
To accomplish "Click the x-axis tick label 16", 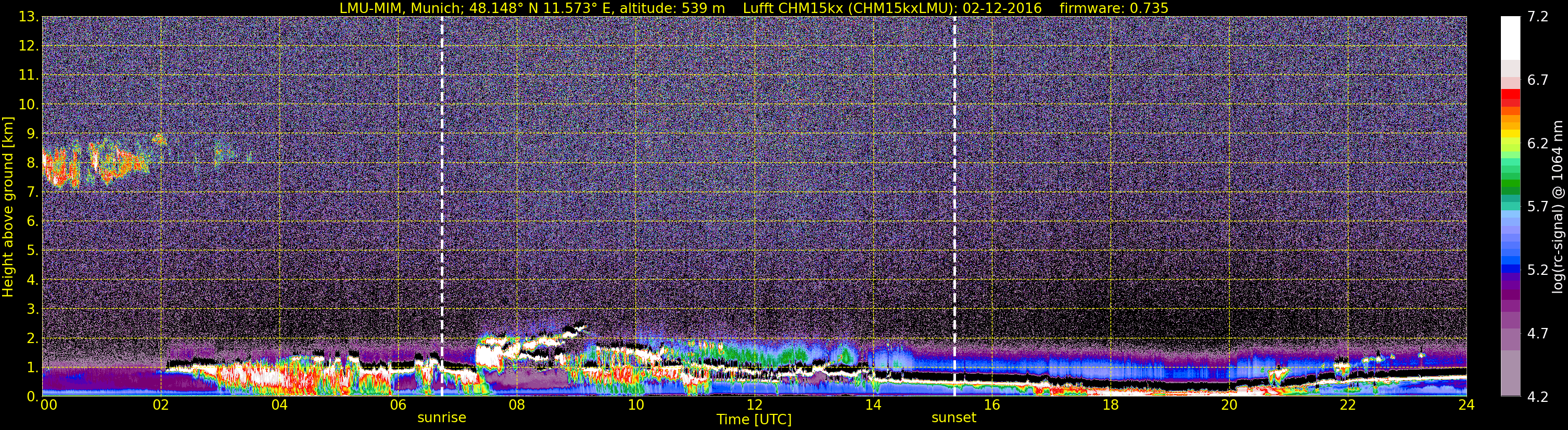I will (991, 405).
